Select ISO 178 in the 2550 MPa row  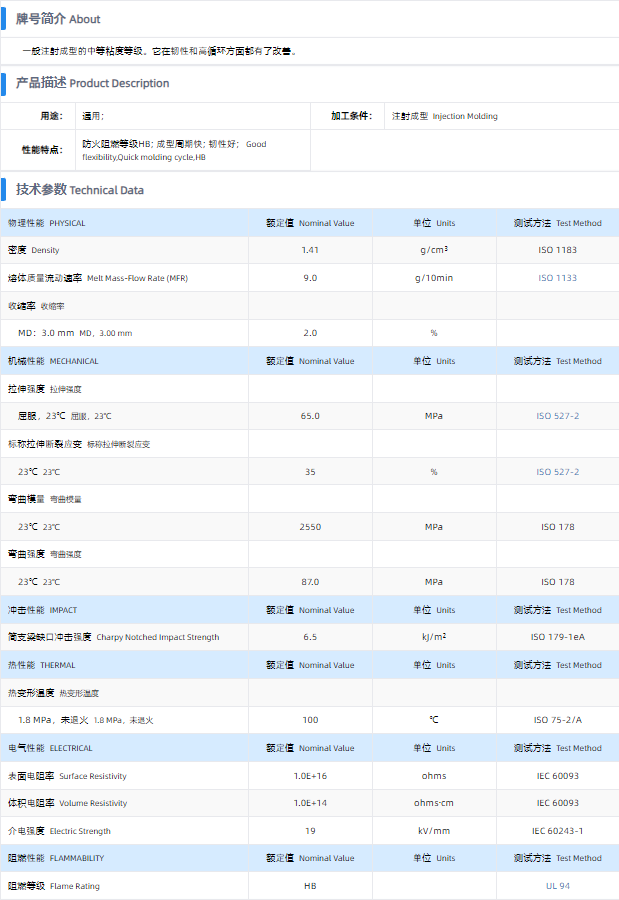click(557, 526)
